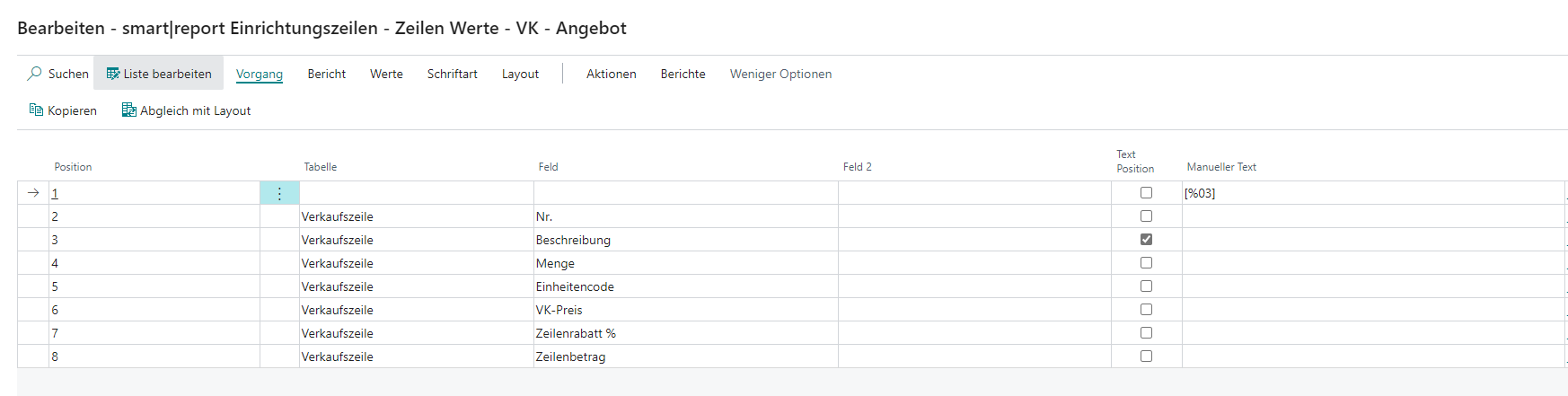Image resolution: width=1568 pixels, height=396 pixels.
Task: Open row 1 three-dot context menu
Action: click(279, 193)
